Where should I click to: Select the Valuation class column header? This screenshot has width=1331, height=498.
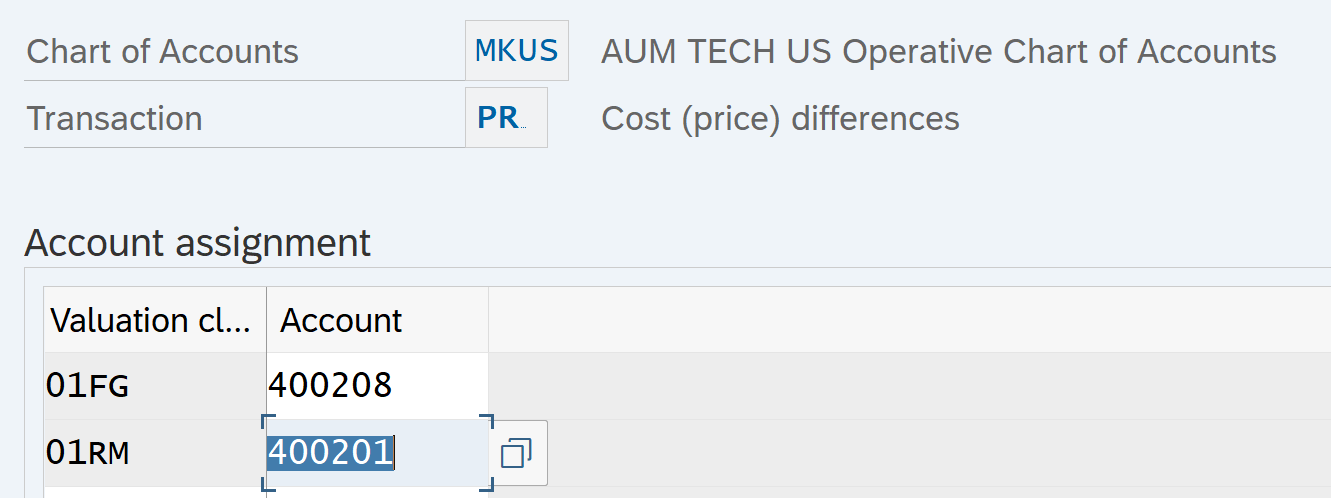(154, 320)
